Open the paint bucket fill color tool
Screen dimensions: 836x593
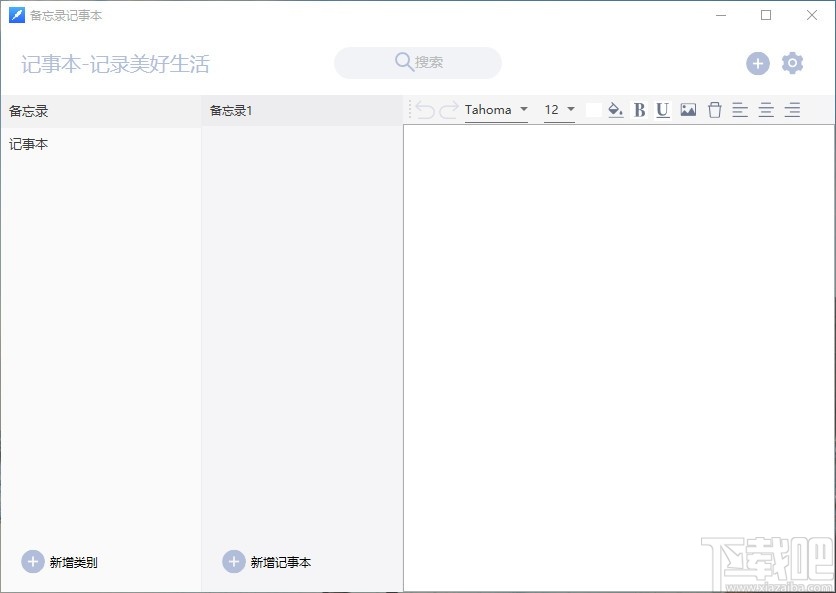[x=616, y=110]
